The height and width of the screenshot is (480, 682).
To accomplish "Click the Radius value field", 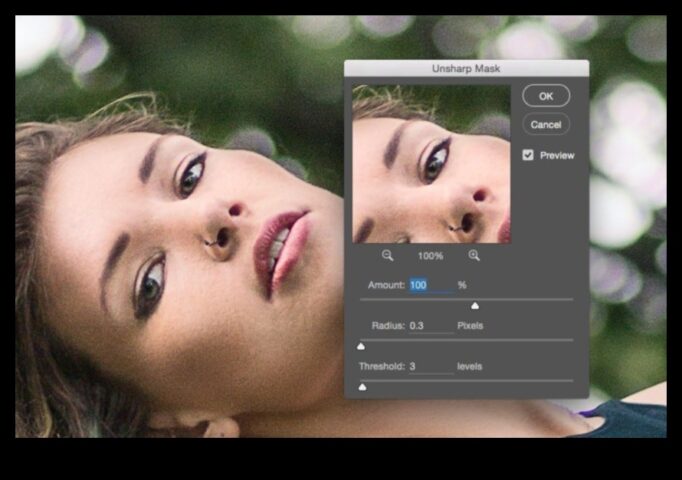I will 431,326.
